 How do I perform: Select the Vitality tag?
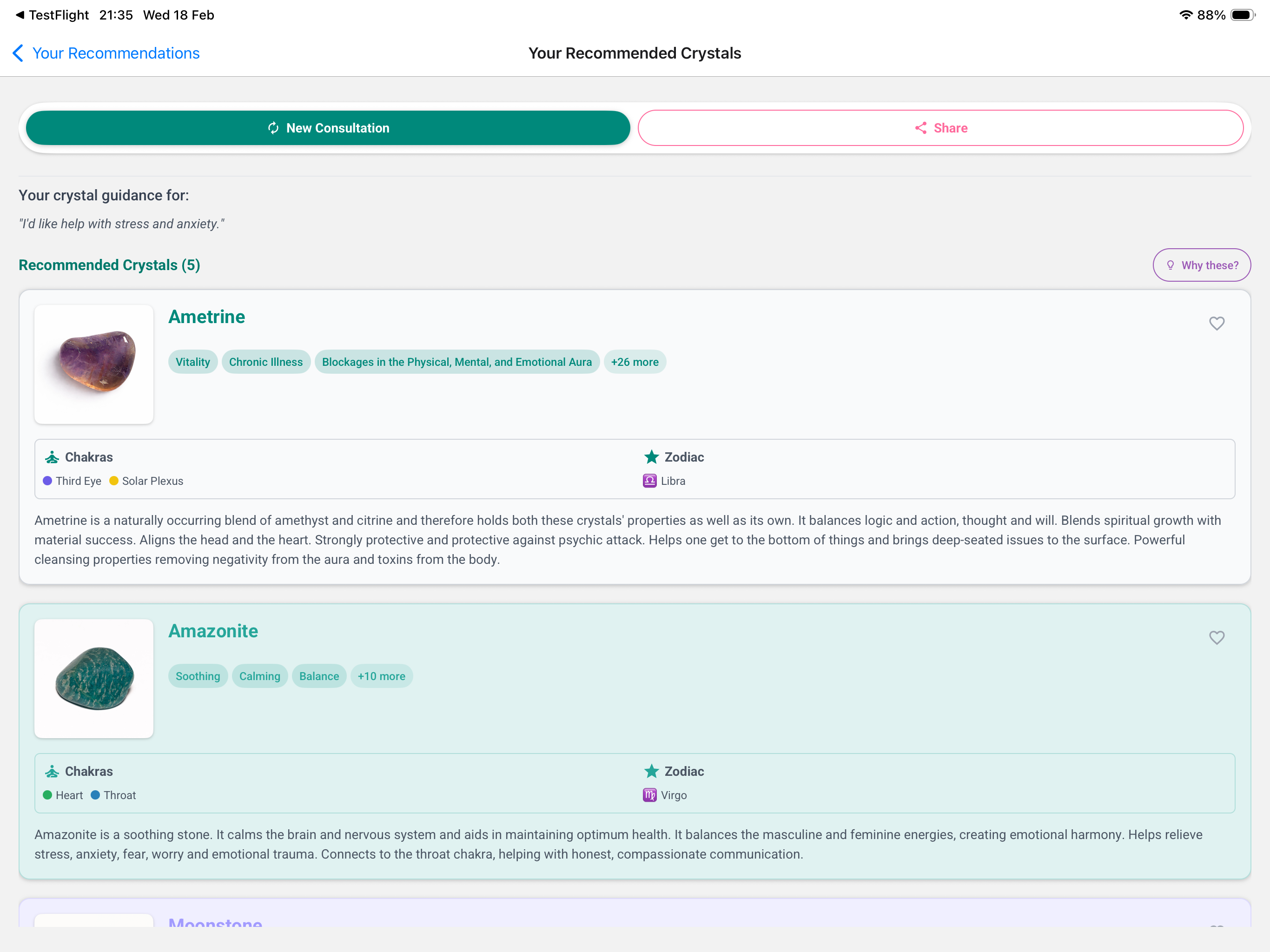pyautogui.click(x=193, y=362)
